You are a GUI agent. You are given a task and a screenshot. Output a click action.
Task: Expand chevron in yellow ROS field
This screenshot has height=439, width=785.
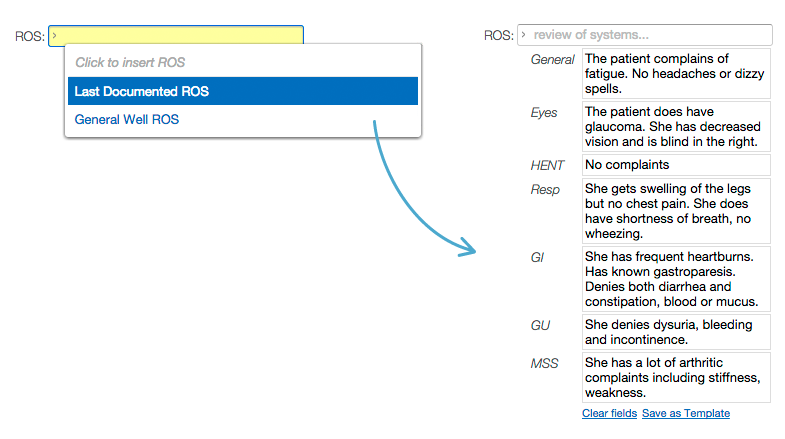(55, 36)
